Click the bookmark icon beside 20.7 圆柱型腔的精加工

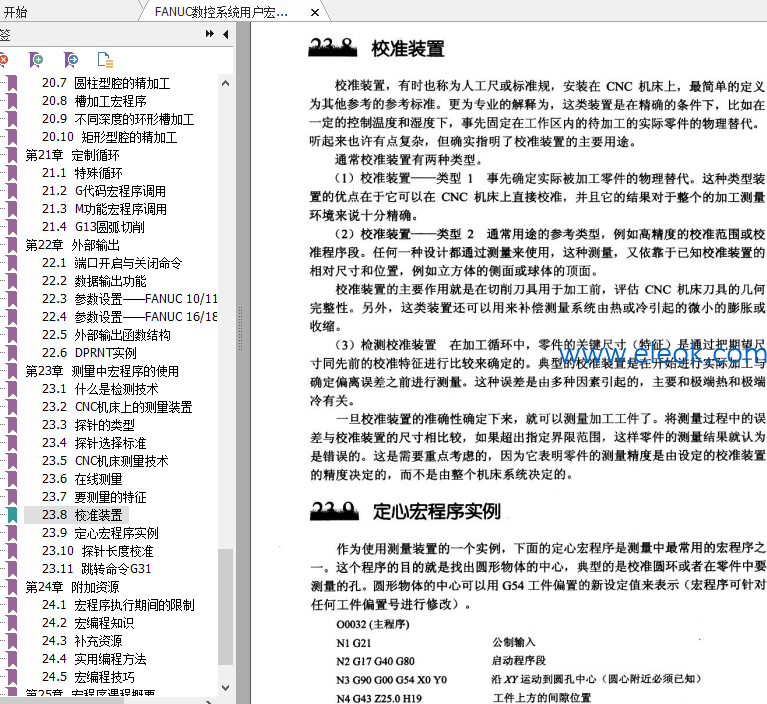(12, 83)
